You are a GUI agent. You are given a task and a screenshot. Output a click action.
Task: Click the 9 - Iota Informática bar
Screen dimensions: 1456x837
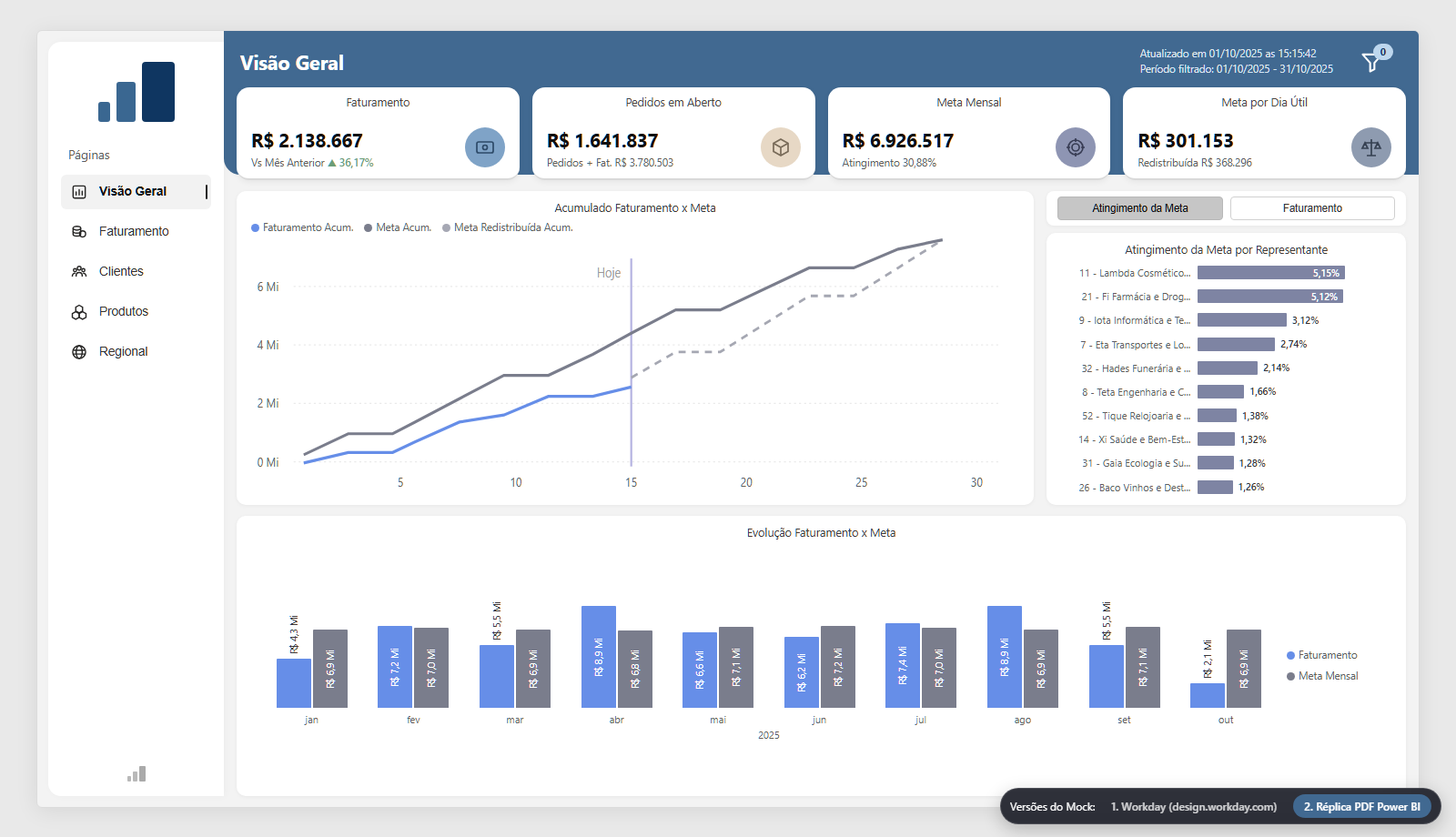point(1242,320)
